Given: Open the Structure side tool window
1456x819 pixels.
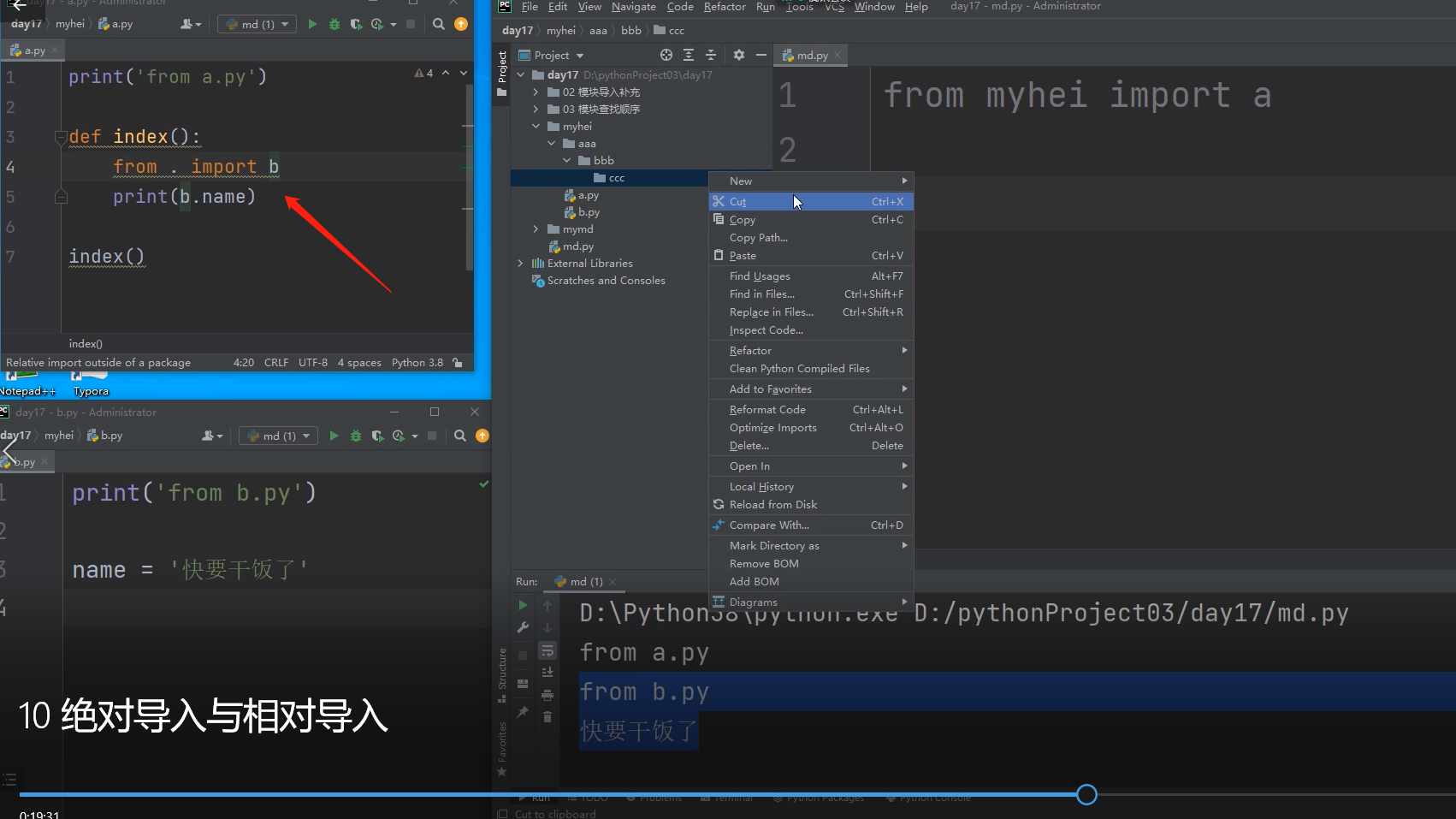Looking at the screenshot, I should pyautogui.click(x=502, y=675).
